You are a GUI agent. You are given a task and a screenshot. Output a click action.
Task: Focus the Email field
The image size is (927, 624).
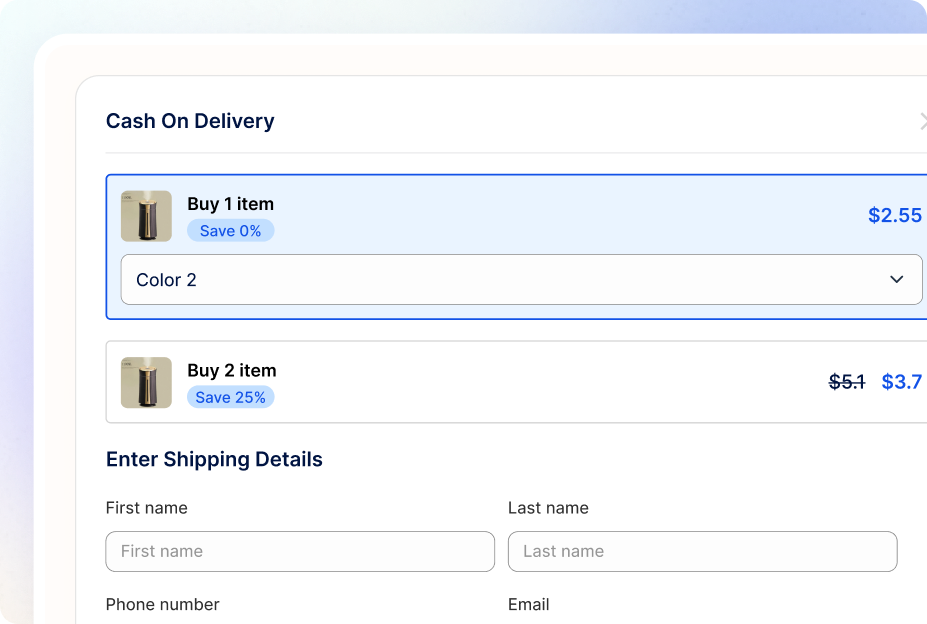click(x=529, y=604)
